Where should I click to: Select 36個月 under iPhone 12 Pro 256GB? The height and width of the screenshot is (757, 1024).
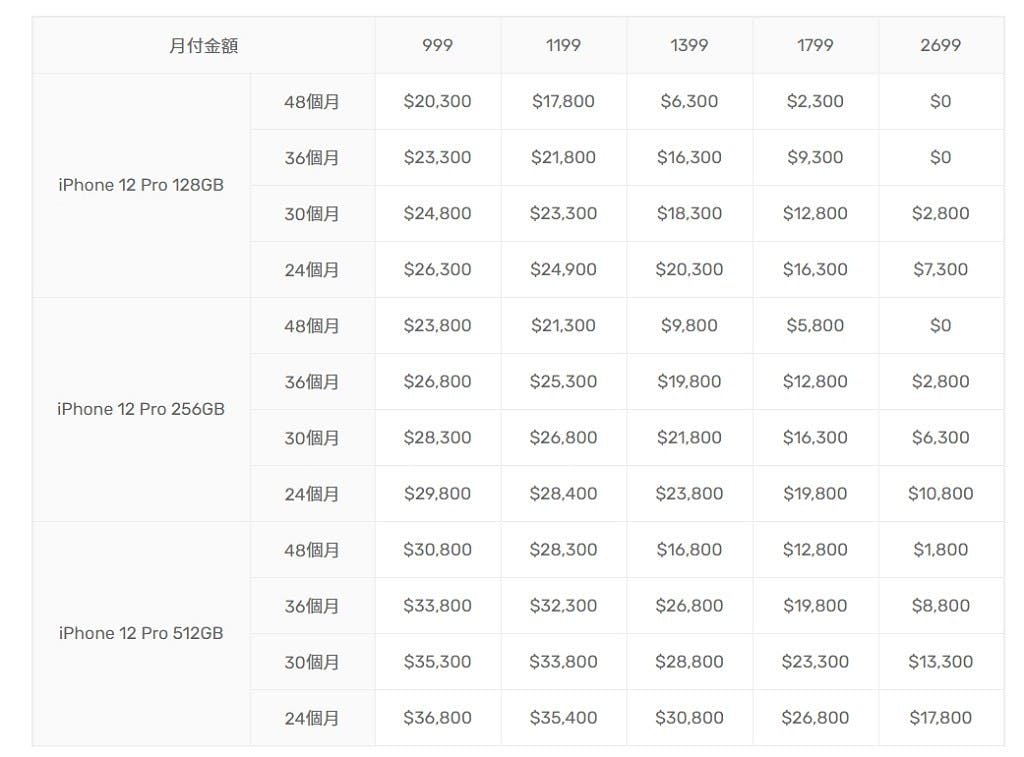[x=312, y=381]
